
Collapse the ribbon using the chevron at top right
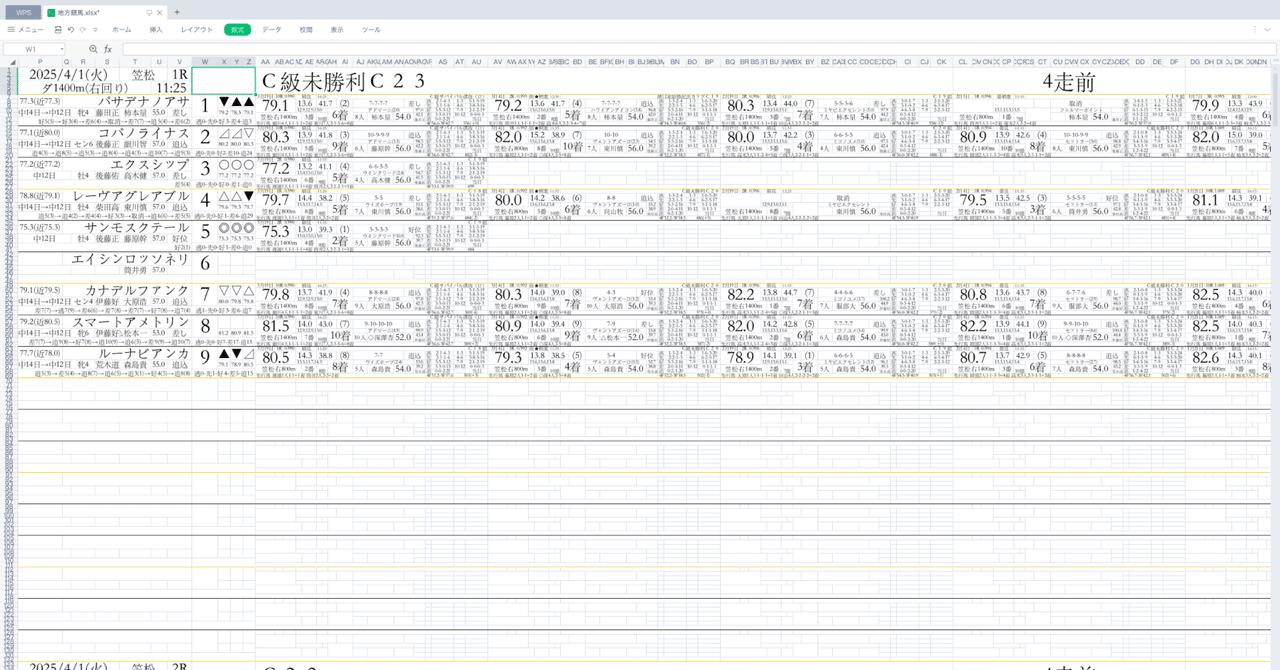click(x=1266, y=29)
